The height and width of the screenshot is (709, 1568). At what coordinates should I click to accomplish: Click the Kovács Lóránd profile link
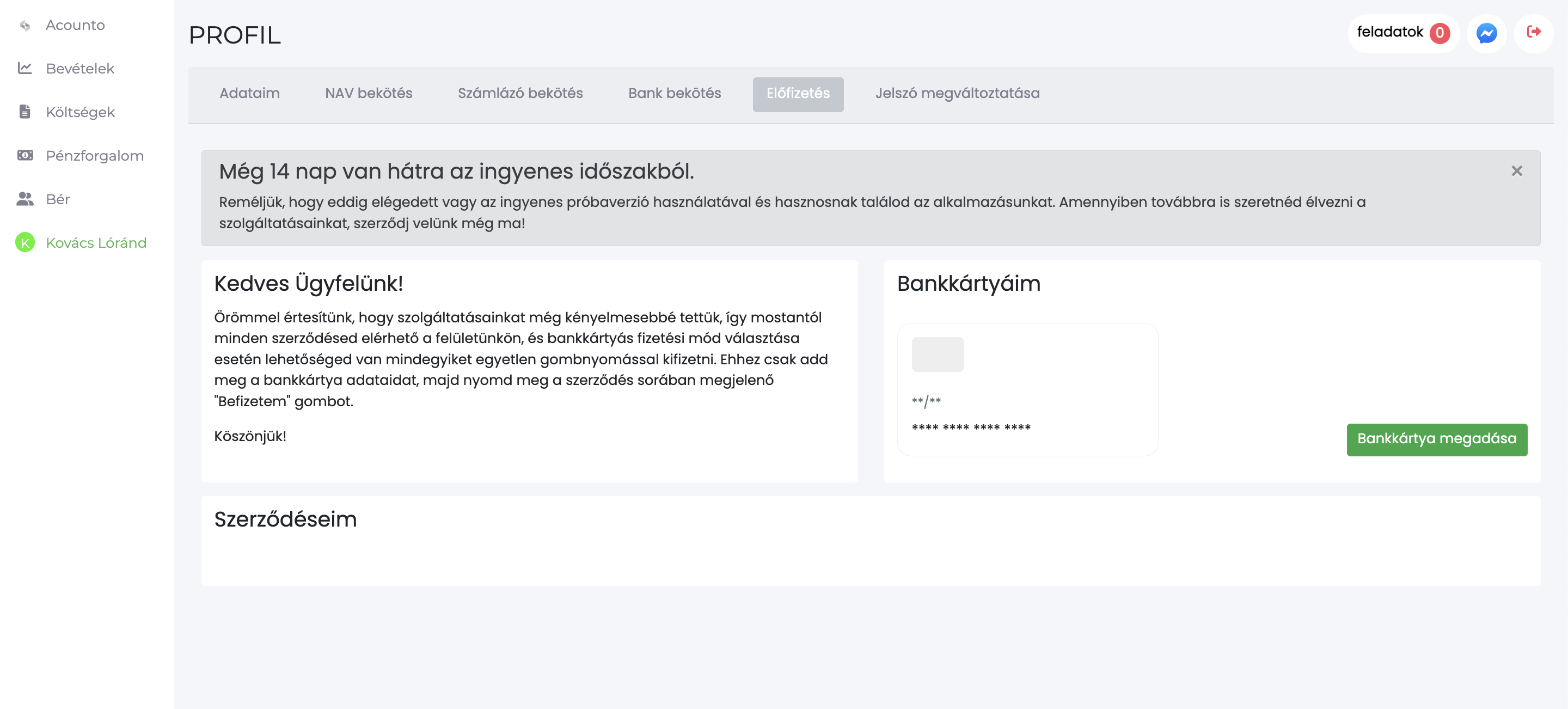click(x=96, y=243)
